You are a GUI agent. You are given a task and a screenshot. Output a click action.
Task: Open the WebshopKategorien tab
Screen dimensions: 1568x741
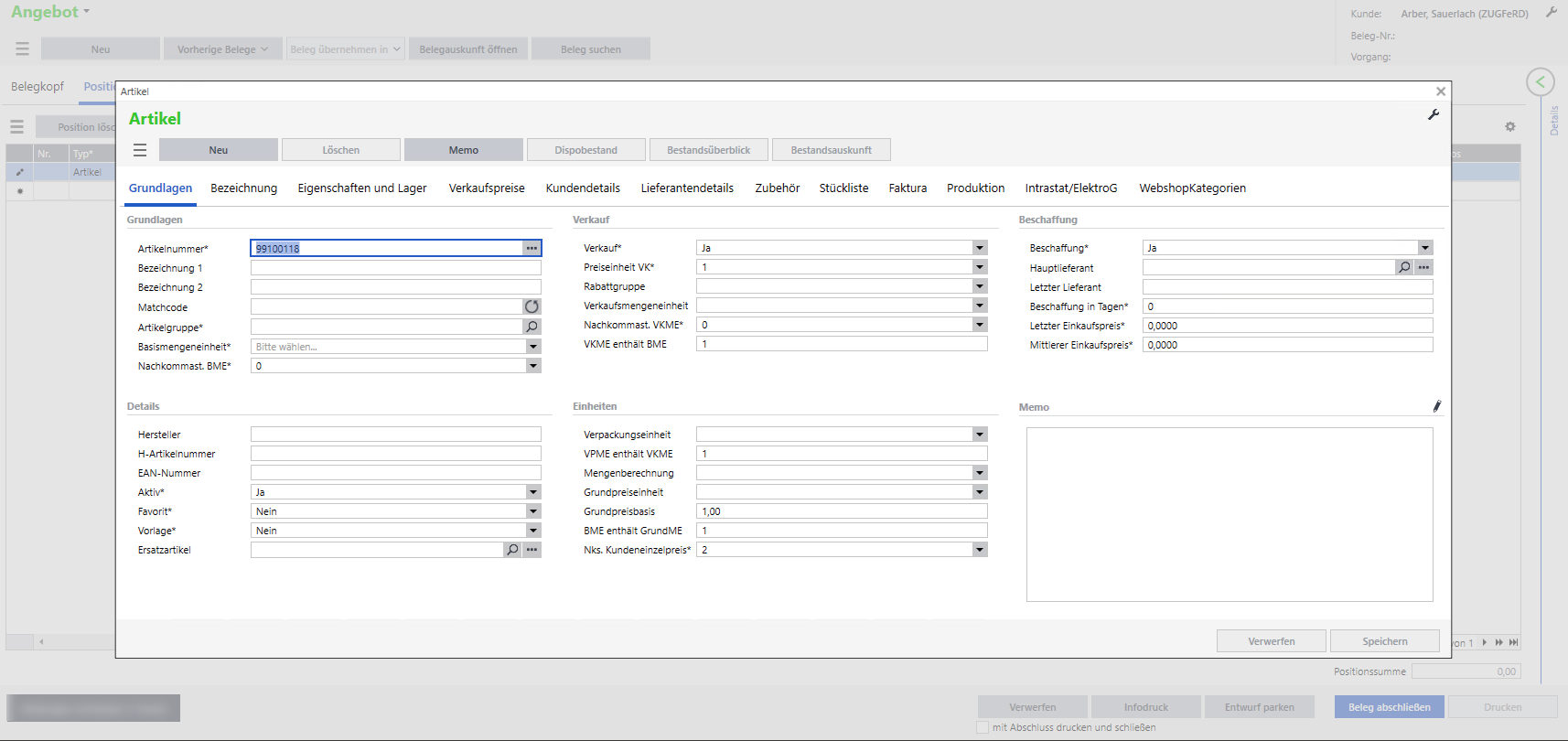pyautogui.click(x=1192, y=188)
